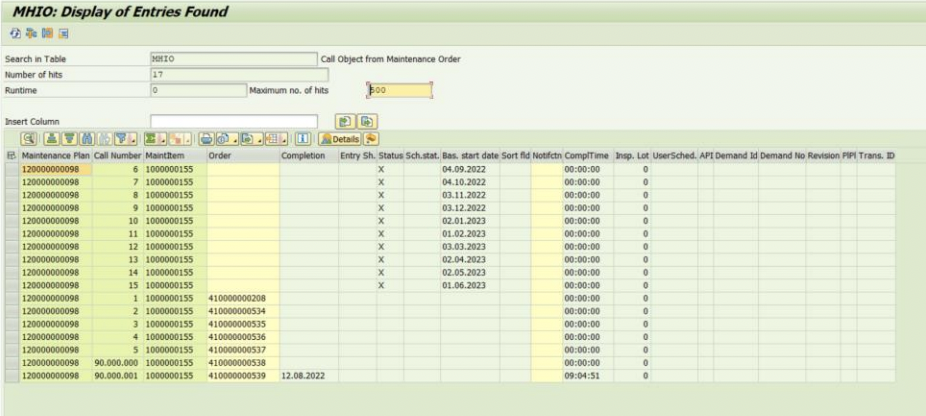Select the Bas. start date column header
This screenshot has width=926, height=416.
469,156
